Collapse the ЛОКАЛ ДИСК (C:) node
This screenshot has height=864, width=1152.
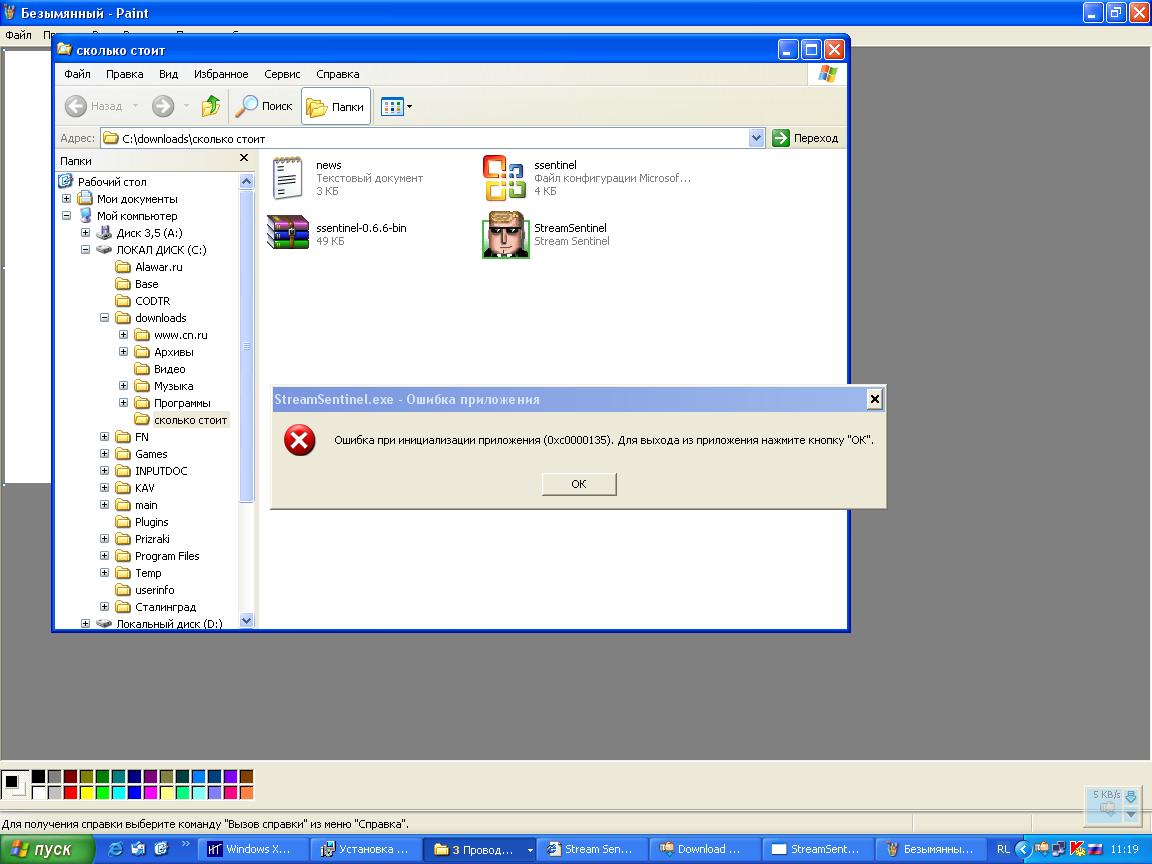pyautogui.click(x=85, y=249)
